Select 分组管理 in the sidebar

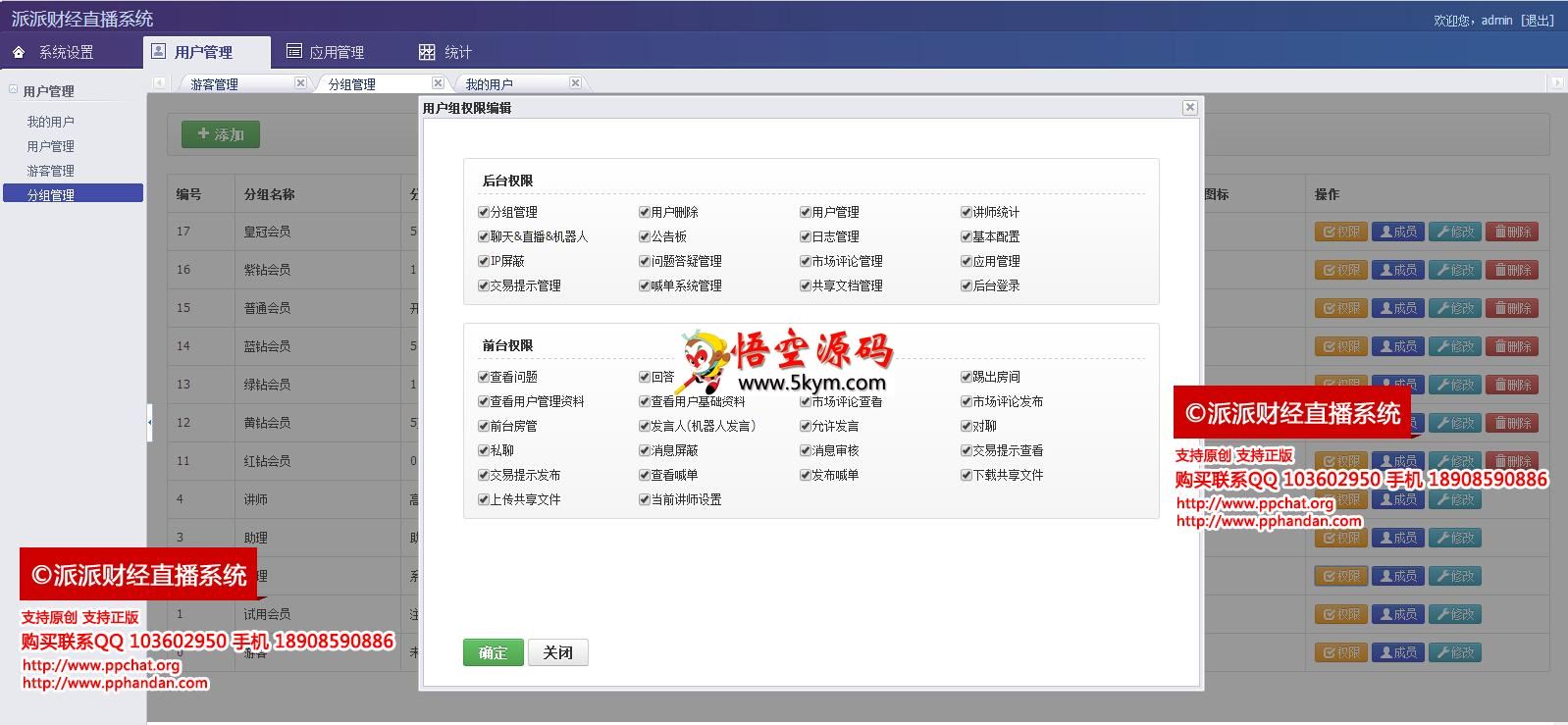click(x=73, y=194)
